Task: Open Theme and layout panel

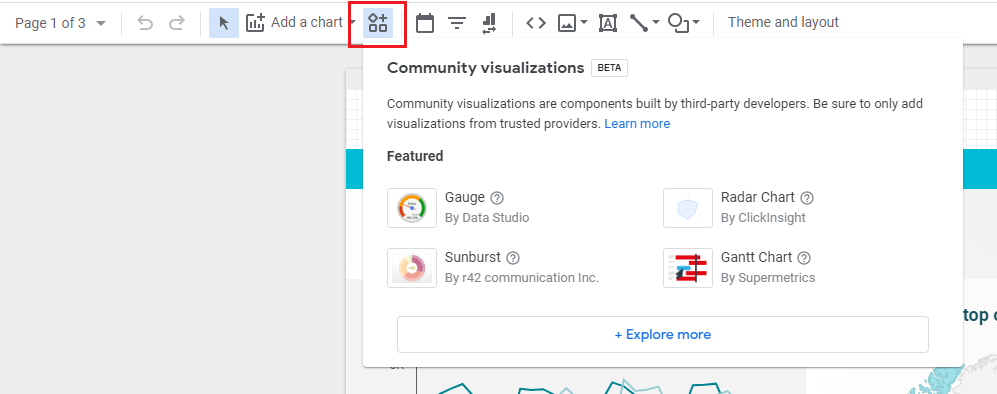Action: [783, 23]
